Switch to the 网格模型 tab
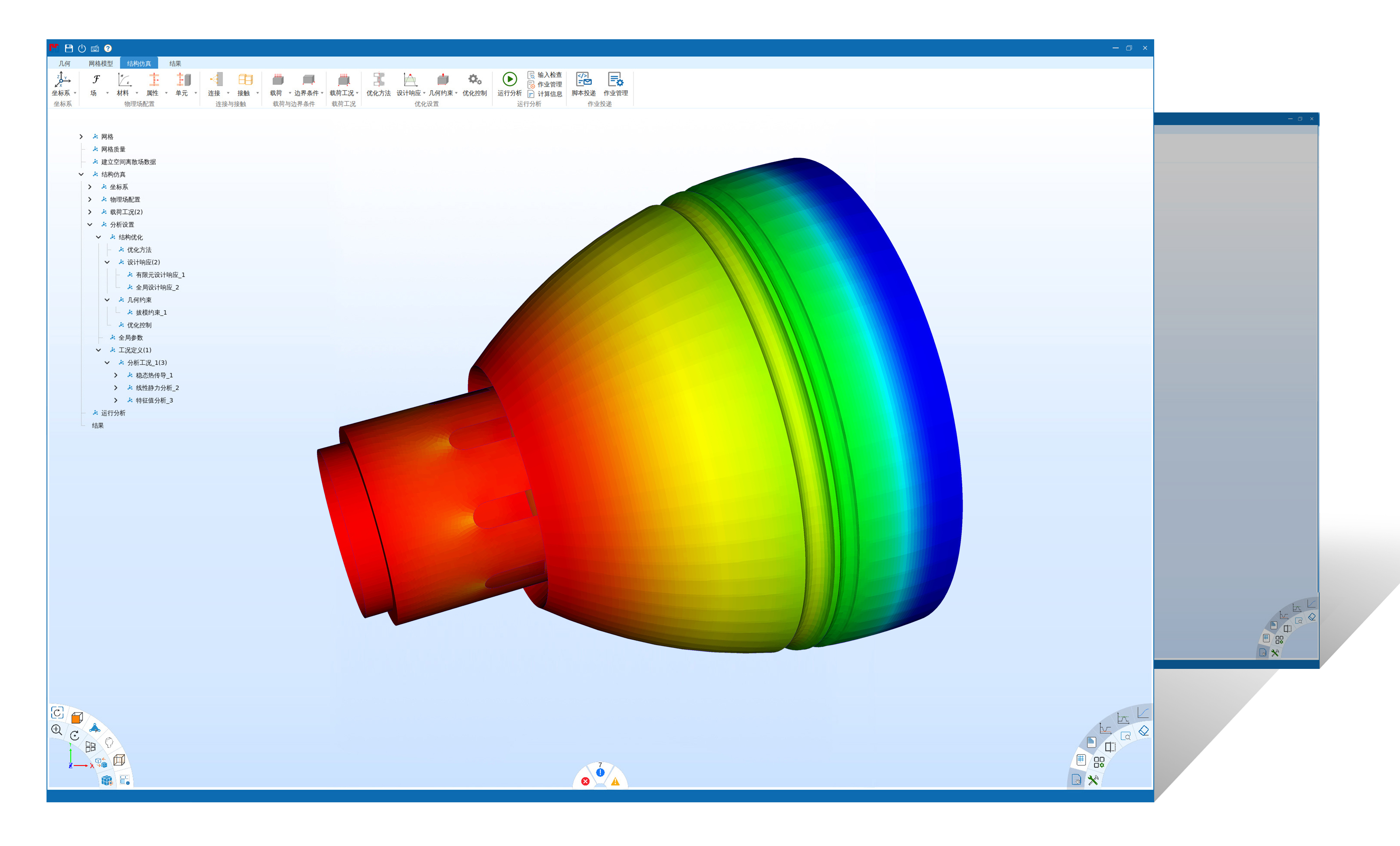The height and width of the screenshot is (846, 1400). point(101,63)
